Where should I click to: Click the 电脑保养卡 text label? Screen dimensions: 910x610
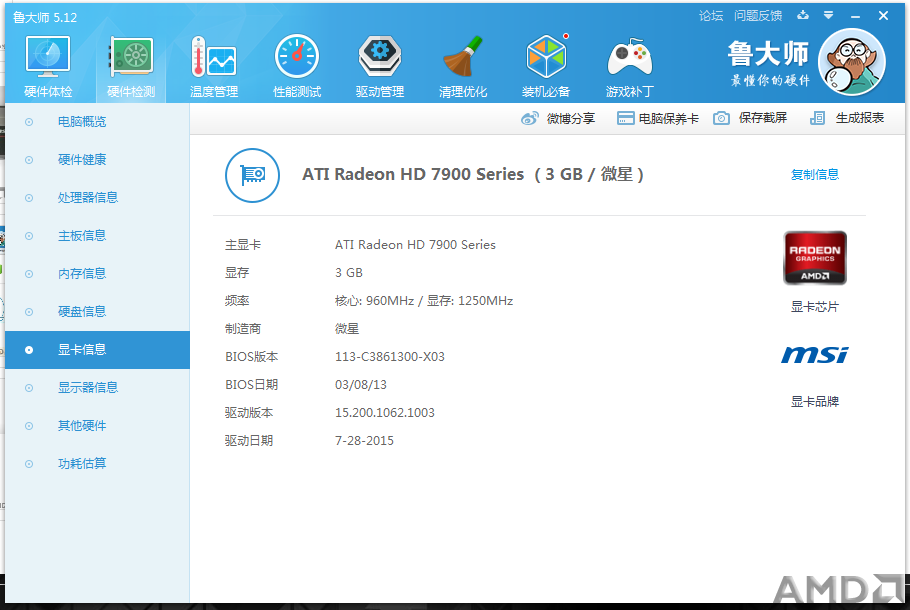coord(669,118)
